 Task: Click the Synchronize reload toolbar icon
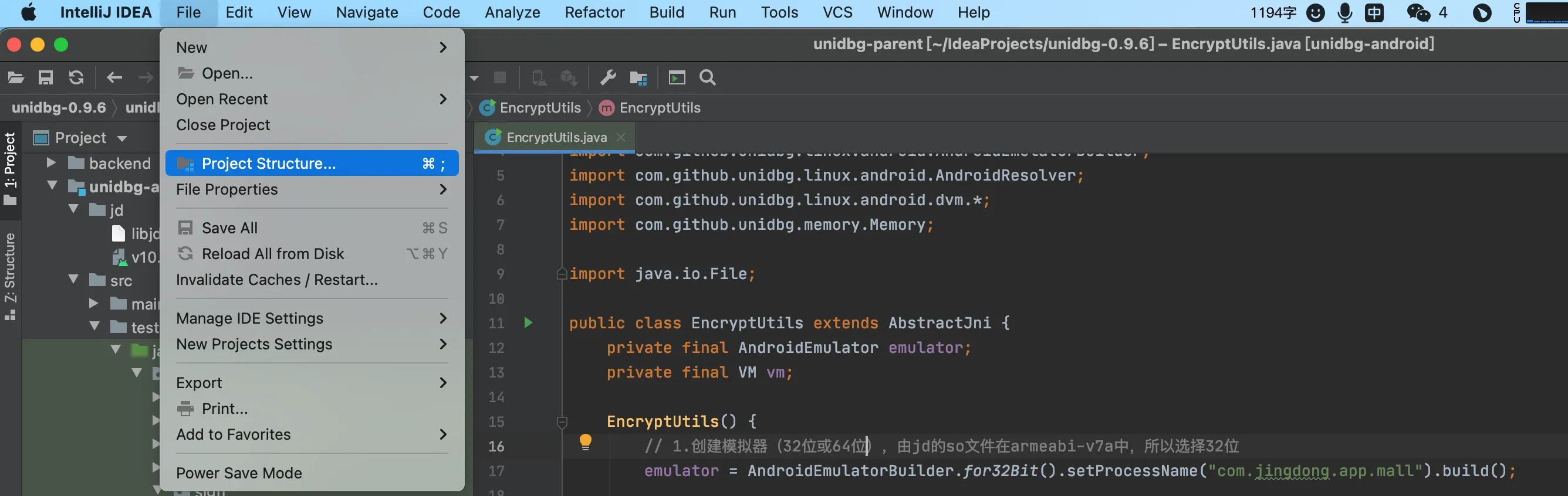coord(76,77)
